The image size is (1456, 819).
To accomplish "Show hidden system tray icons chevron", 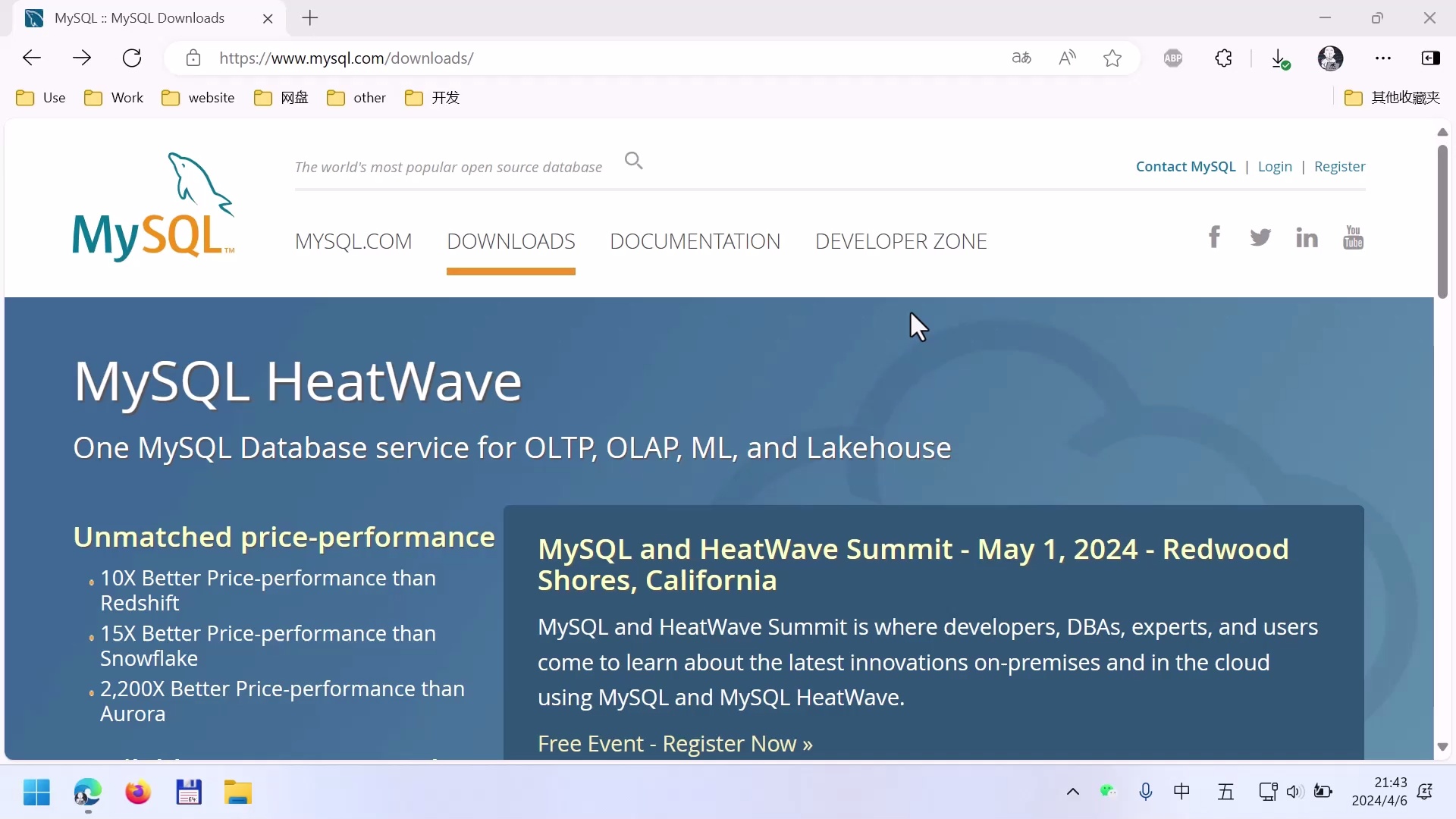I will (1072, 792).
